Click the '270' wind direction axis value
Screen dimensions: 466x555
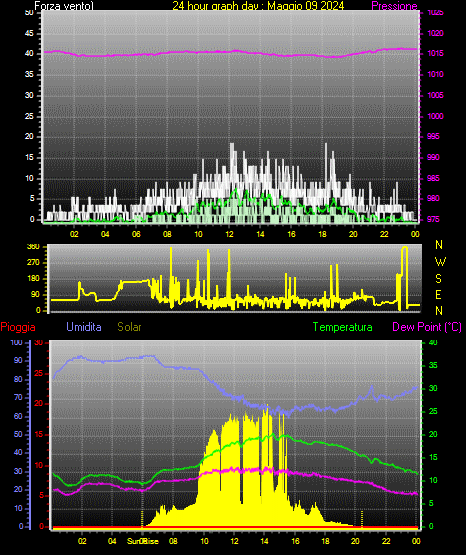click(33, 263)
